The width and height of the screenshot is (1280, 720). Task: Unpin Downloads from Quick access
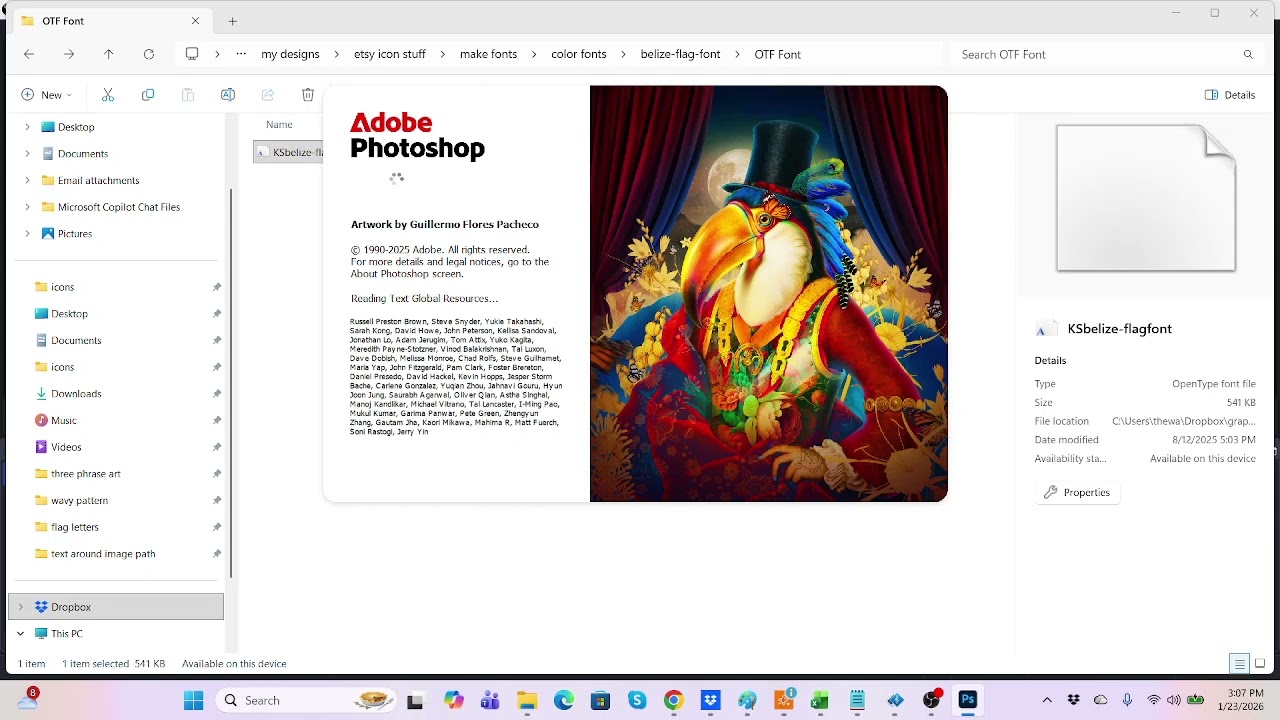(217, 394)
